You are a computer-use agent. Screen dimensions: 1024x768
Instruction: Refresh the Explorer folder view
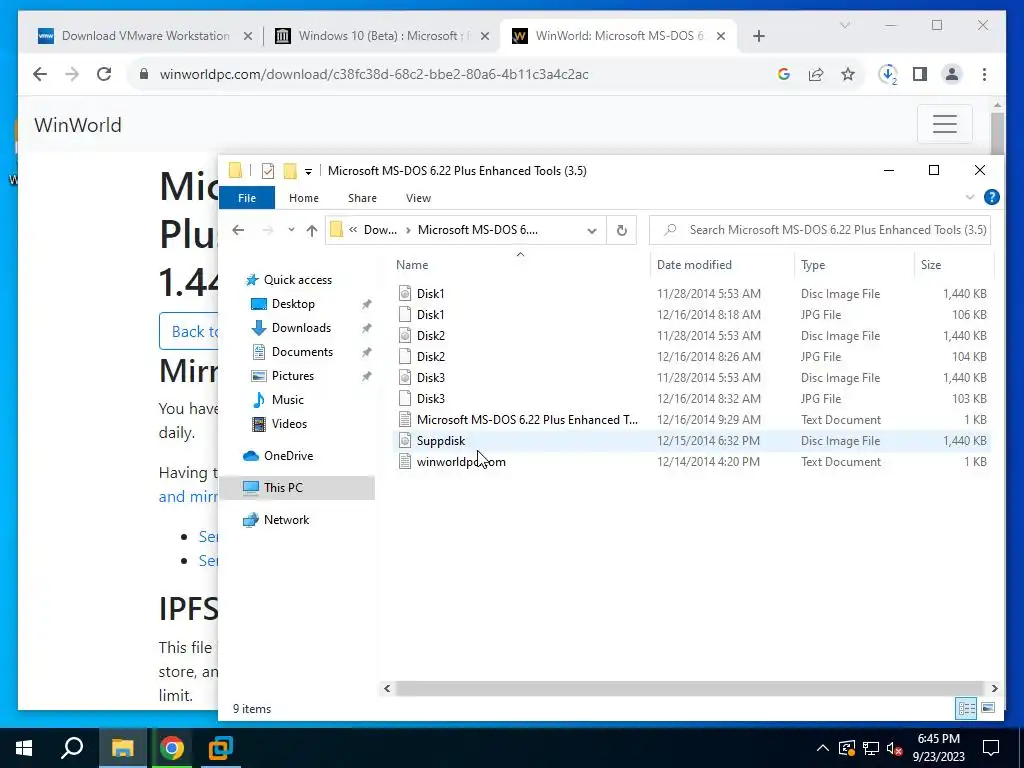pyautogui.click(x=622, y=230)
